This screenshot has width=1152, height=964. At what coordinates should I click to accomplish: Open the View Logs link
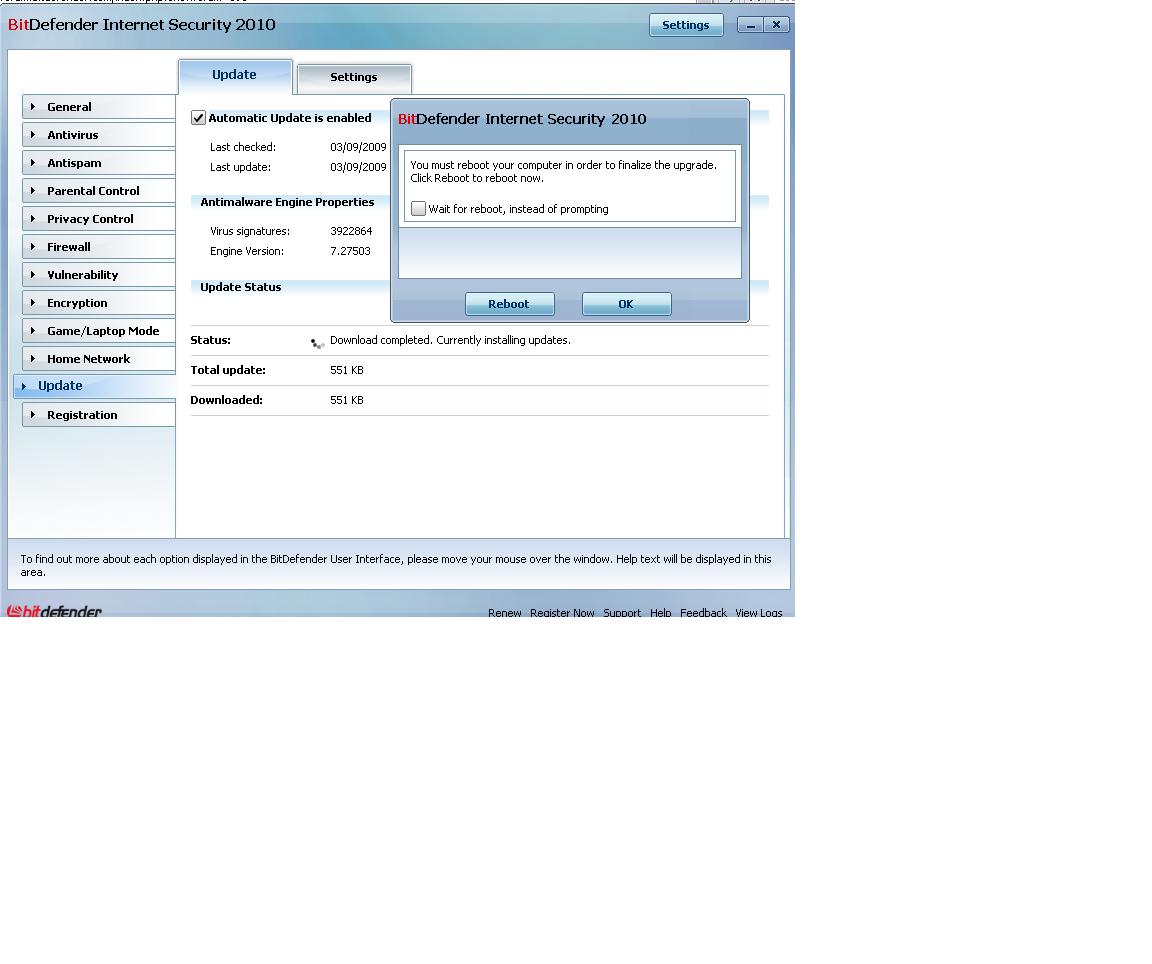(759, 612)
